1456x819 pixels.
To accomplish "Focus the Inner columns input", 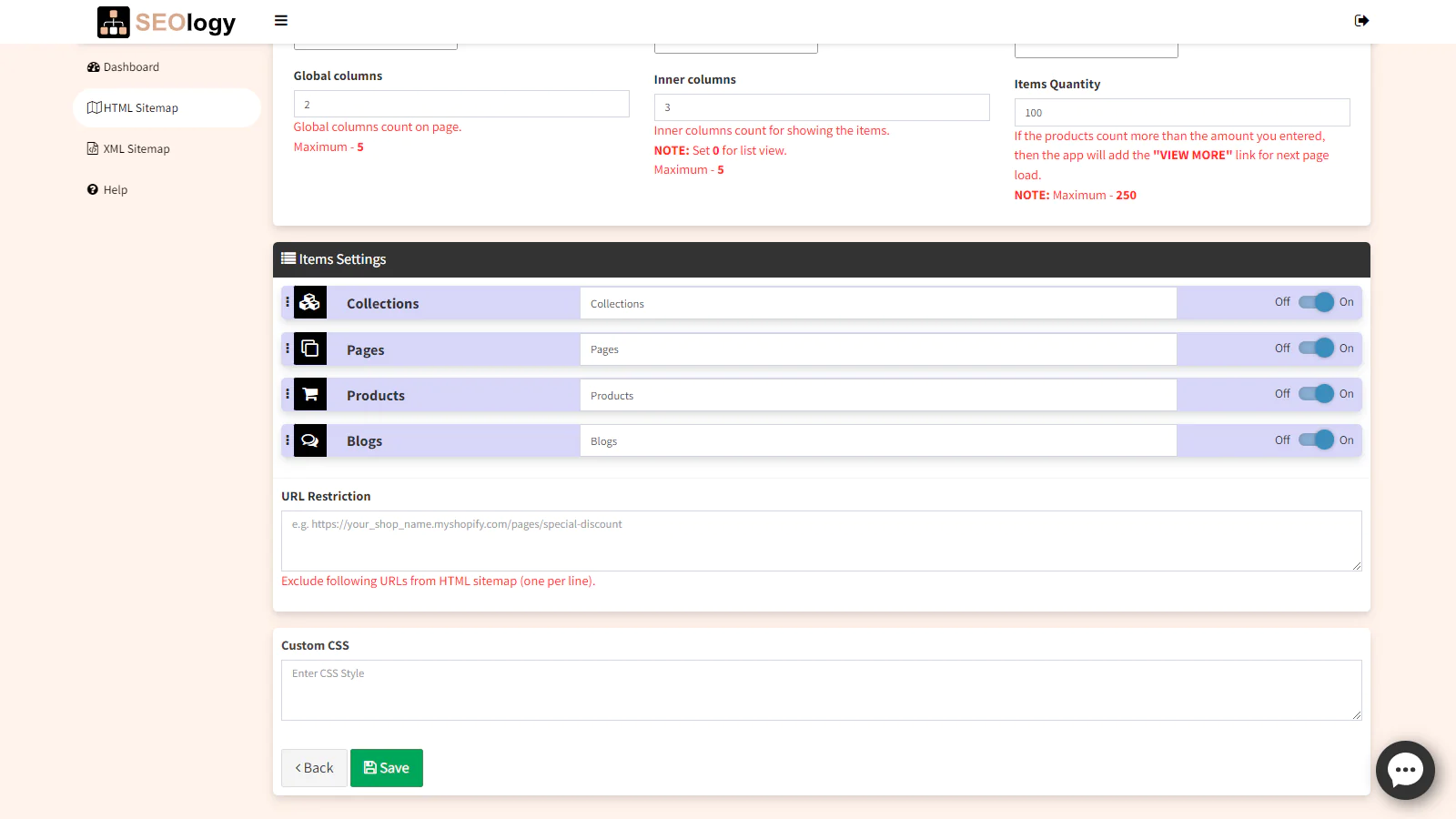I will 822,107.
